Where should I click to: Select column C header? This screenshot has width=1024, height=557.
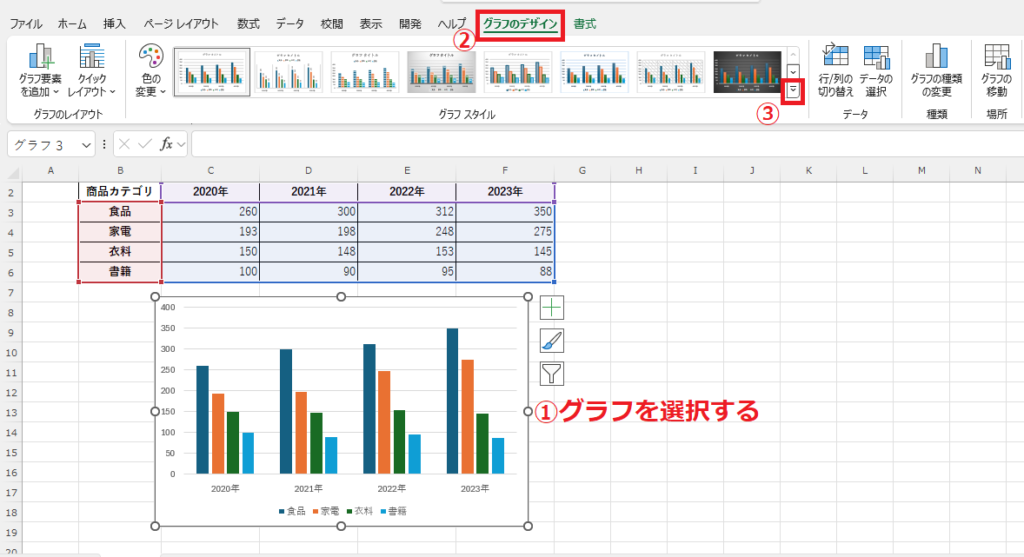[210, 170]
